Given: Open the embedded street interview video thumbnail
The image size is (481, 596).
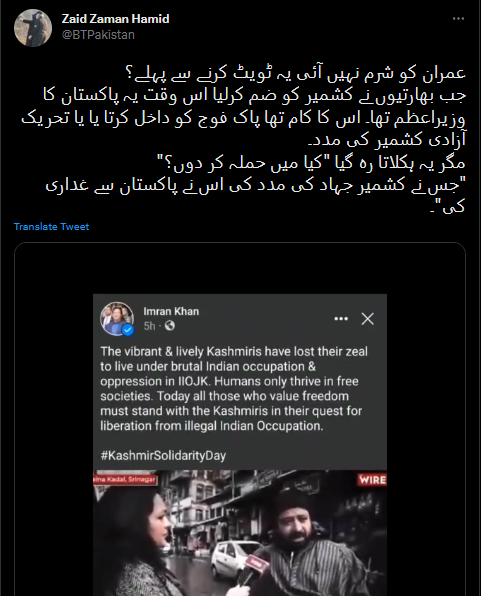Looking at the screenshot, I should [240, 533].
